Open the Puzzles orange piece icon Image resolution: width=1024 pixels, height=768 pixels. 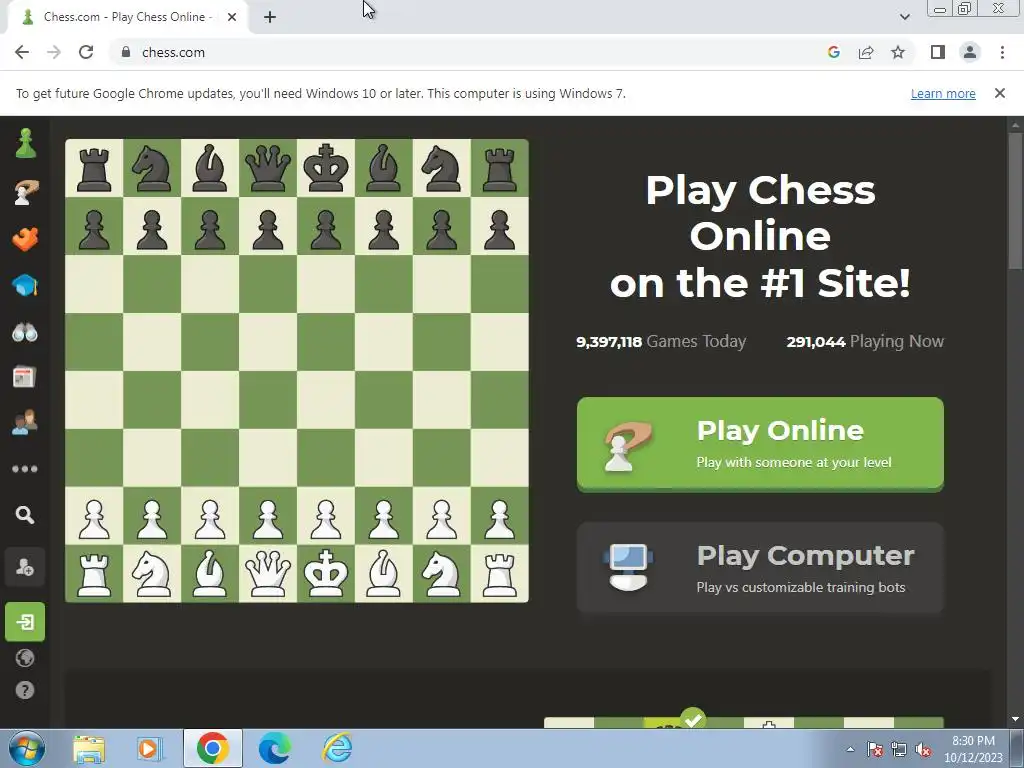(x=25, y=239)
